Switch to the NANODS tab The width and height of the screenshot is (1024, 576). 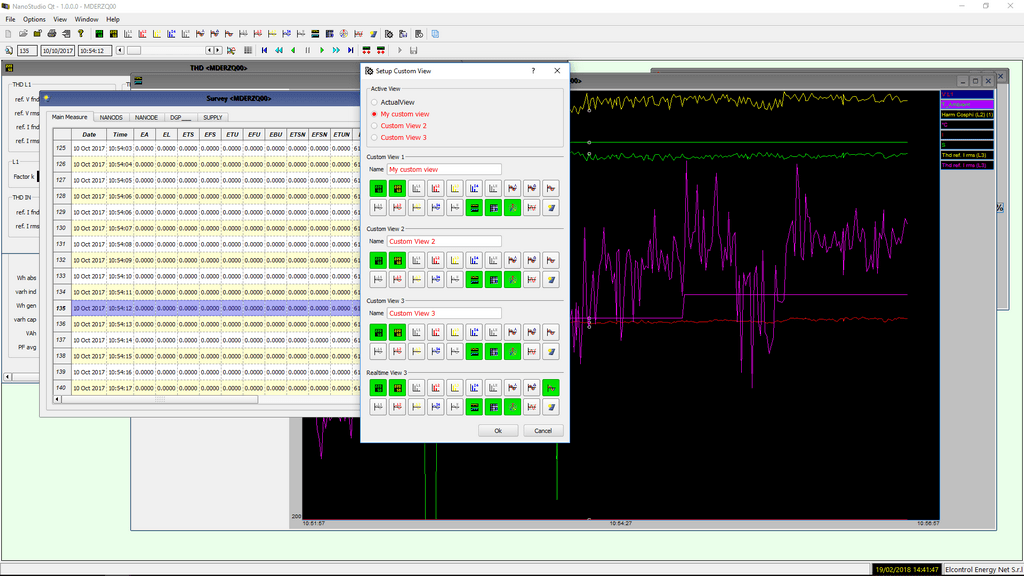(x=111, y=117)
